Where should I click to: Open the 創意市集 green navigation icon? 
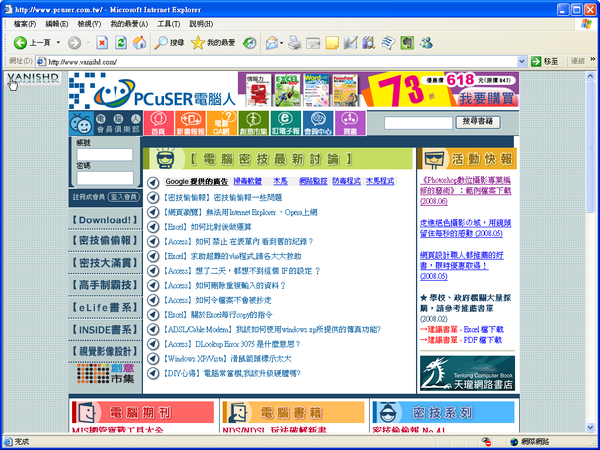click(x=254, y=123)
